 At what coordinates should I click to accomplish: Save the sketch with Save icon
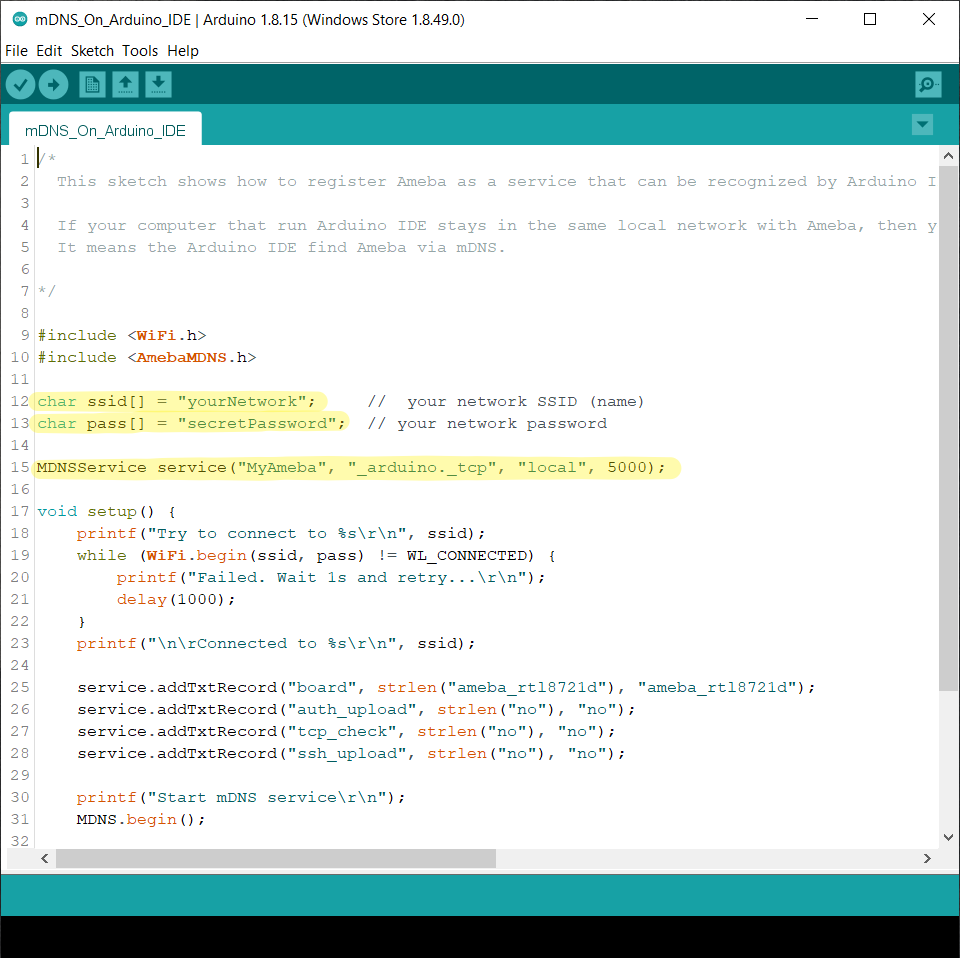pos(159,84)
